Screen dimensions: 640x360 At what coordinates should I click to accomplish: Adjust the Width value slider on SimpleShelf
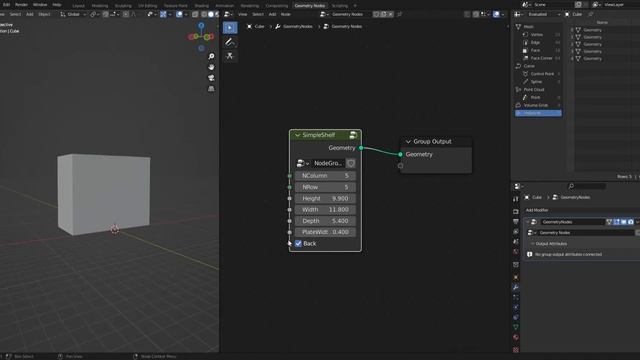click(x=325, y=209)
